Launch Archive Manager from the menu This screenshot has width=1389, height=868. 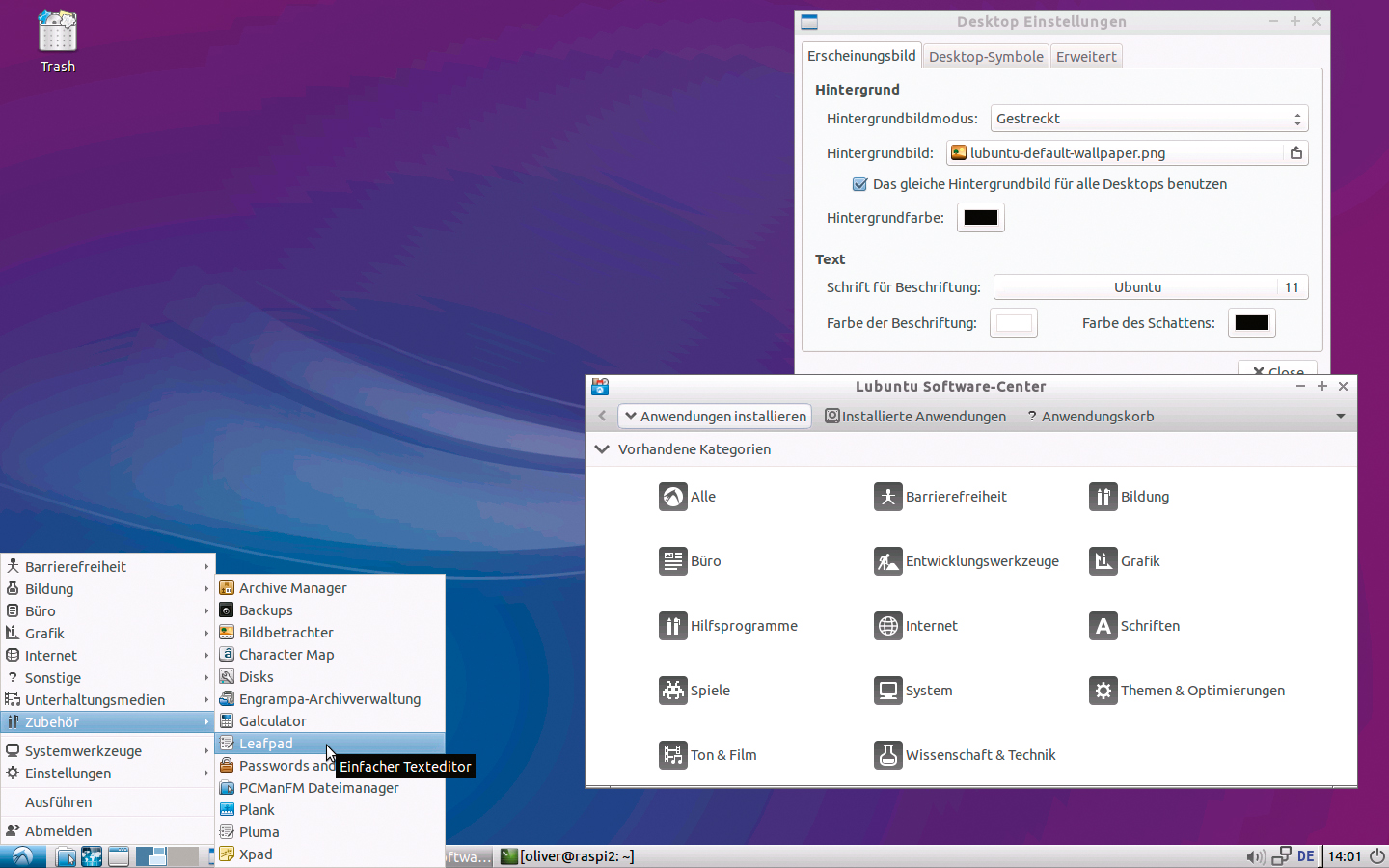[x=330, y=588]
